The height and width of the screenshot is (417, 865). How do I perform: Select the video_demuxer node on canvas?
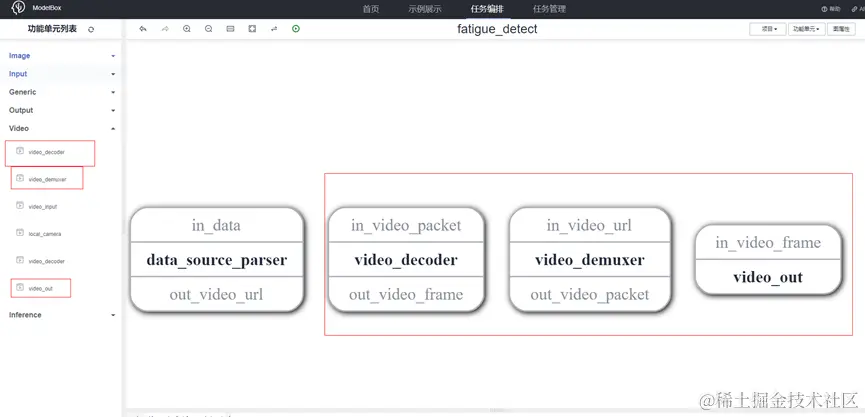pyautogui.click(x=590, y=260)
